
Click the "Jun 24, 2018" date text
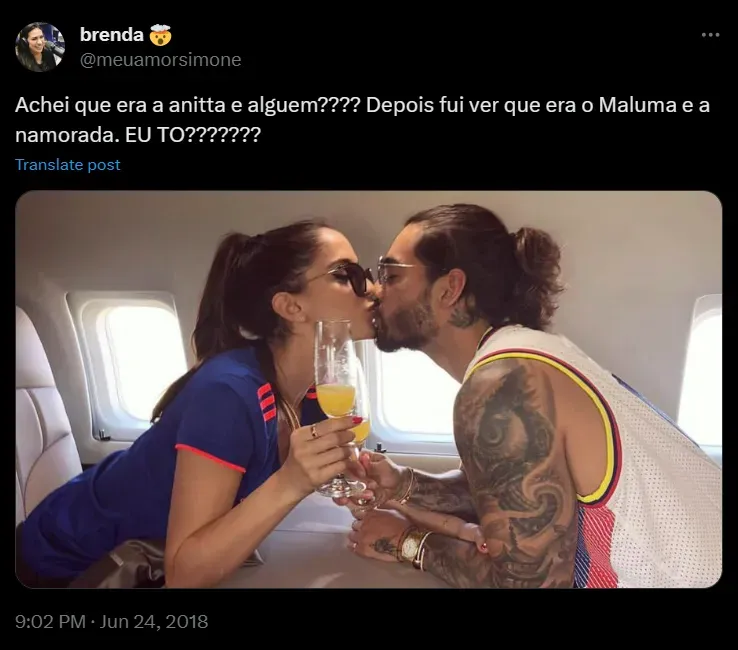(x=154, y=621)
